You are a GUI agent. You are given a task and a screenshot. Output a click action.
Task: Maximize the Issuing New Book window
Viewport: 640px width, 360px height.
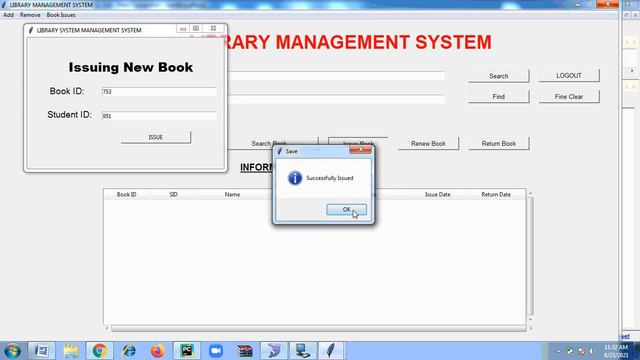coord(196,29)
